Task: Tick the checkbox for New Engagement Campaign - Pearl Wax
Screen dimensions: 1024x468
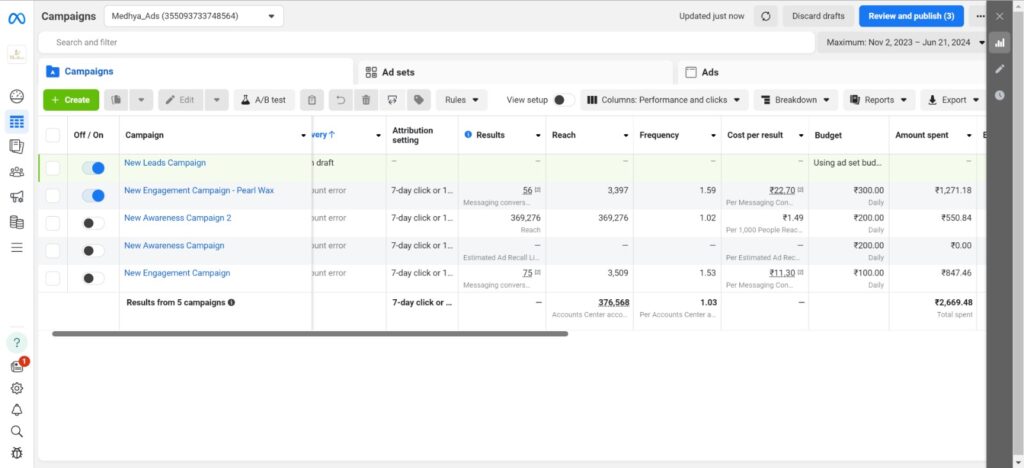Action: pos(53,196)
